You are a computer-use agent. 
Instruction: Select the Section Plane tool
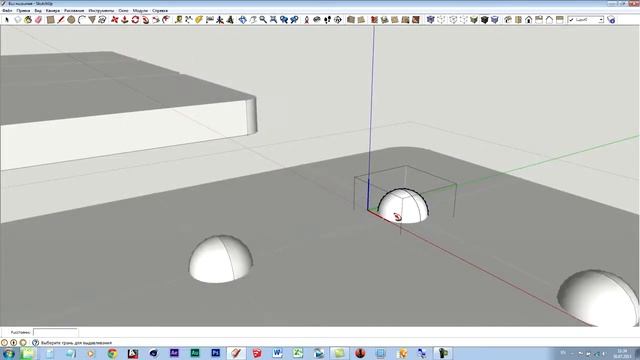(338, 20)
